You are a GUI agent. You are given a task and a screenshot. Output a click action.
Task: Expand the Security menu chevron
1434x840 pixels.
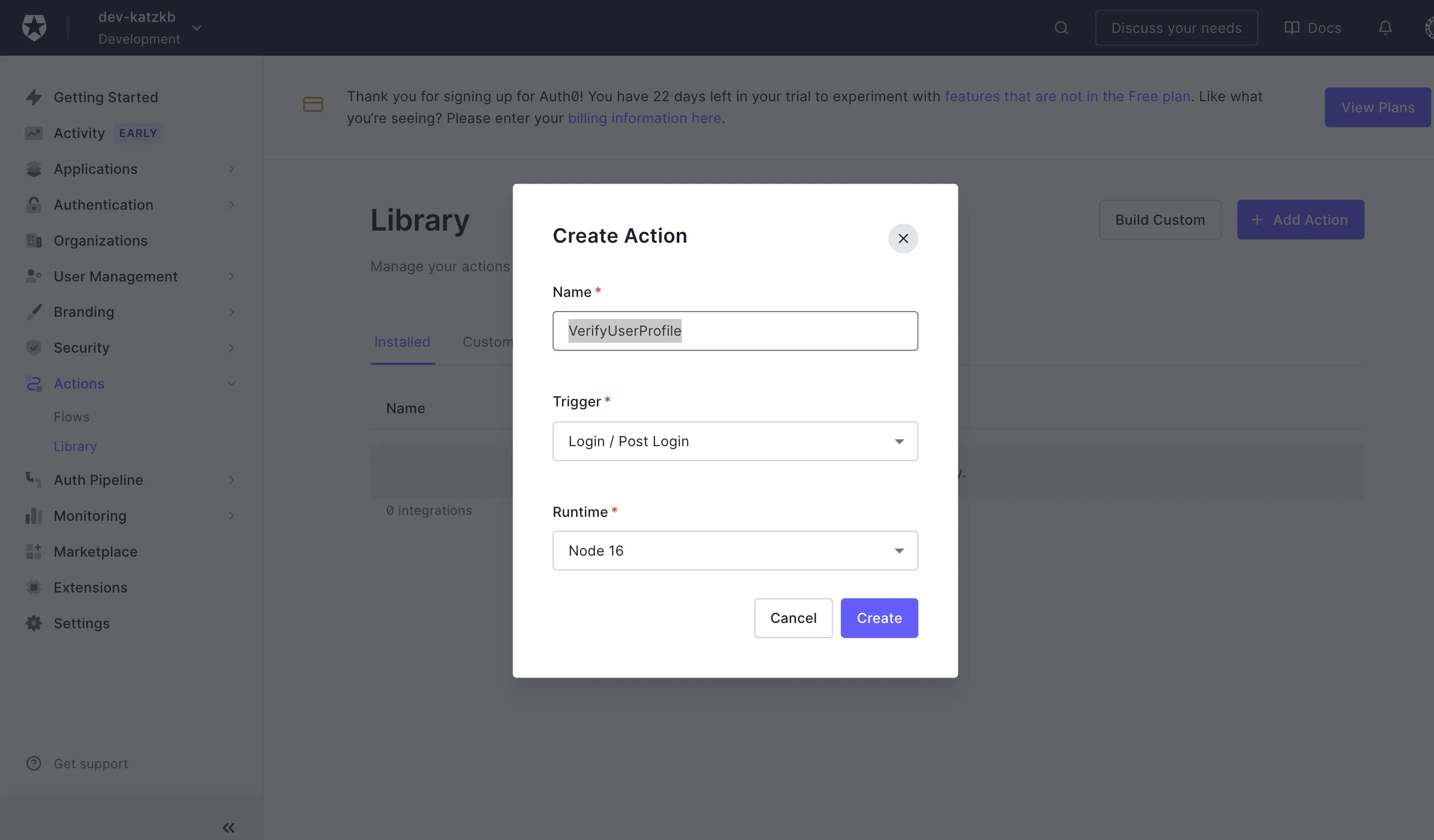tap(231, 348)
